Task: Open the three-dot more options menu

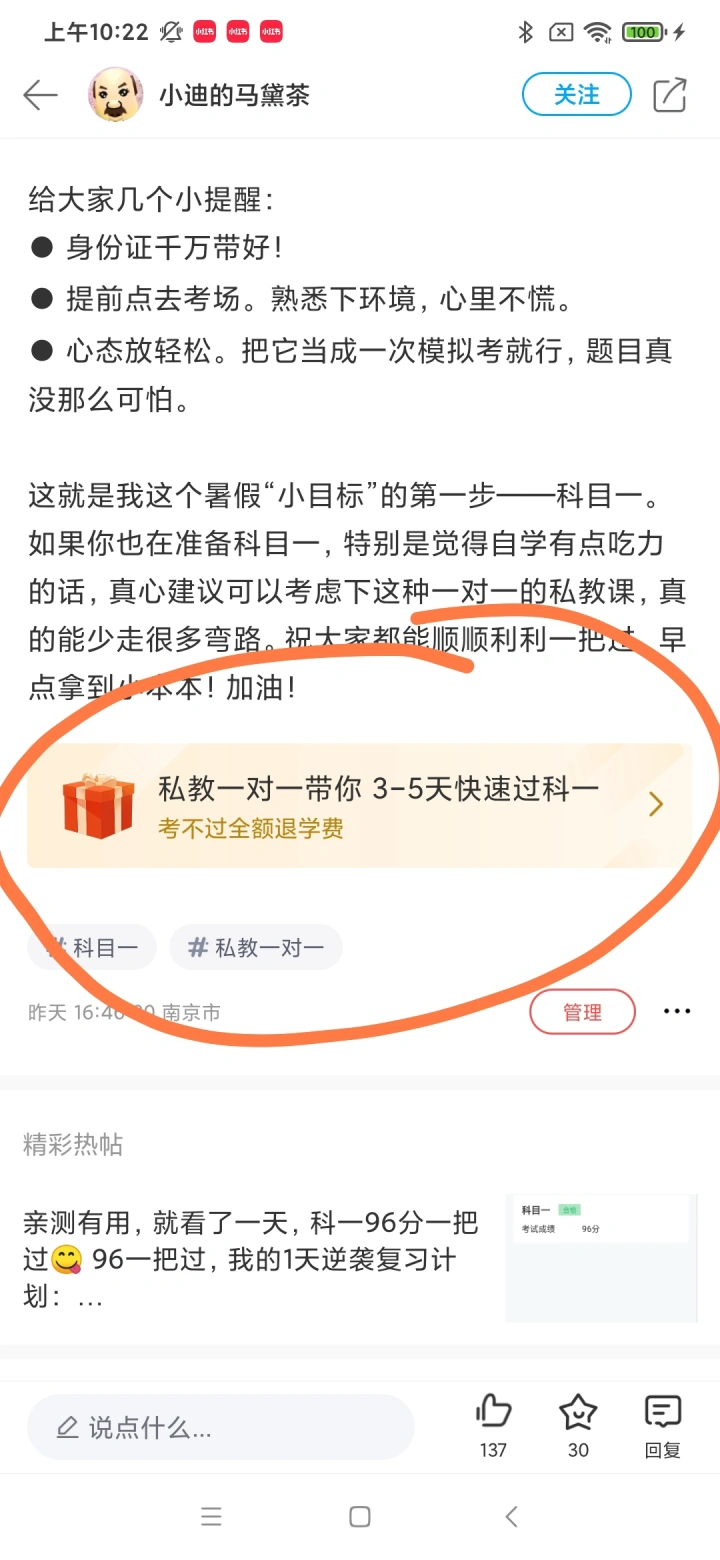Action: tap(677, 1011)
